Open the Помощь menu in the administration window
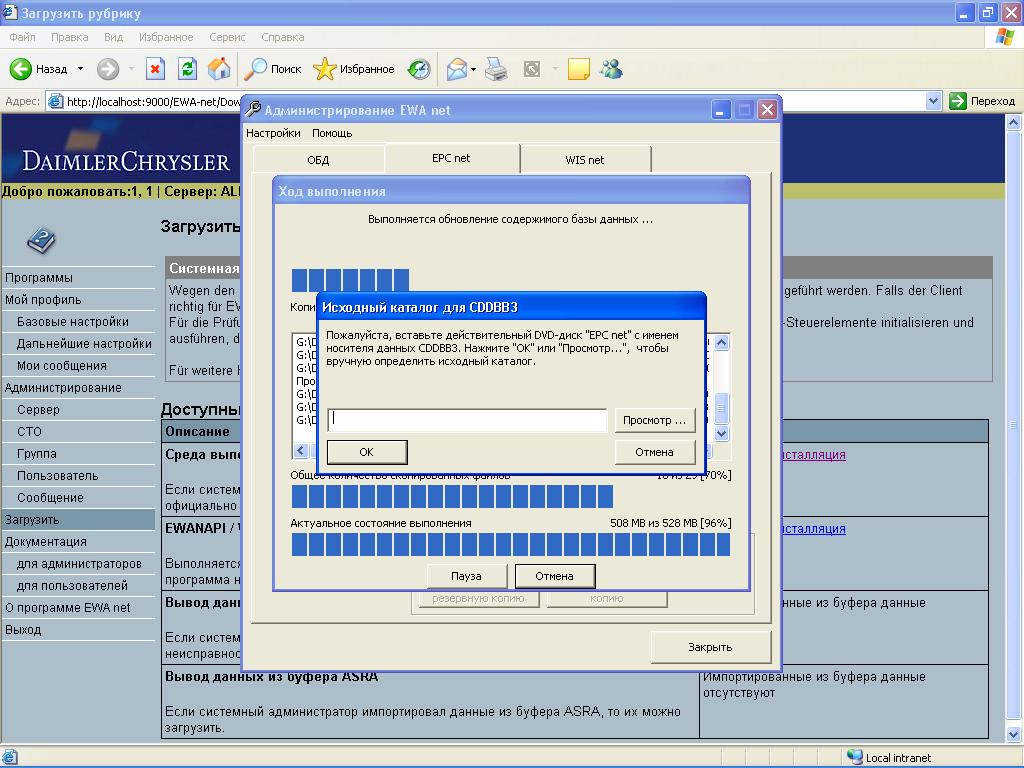The height and width of the screenshot is (768, 1024). pyautogui.click(x=332, y=133)
